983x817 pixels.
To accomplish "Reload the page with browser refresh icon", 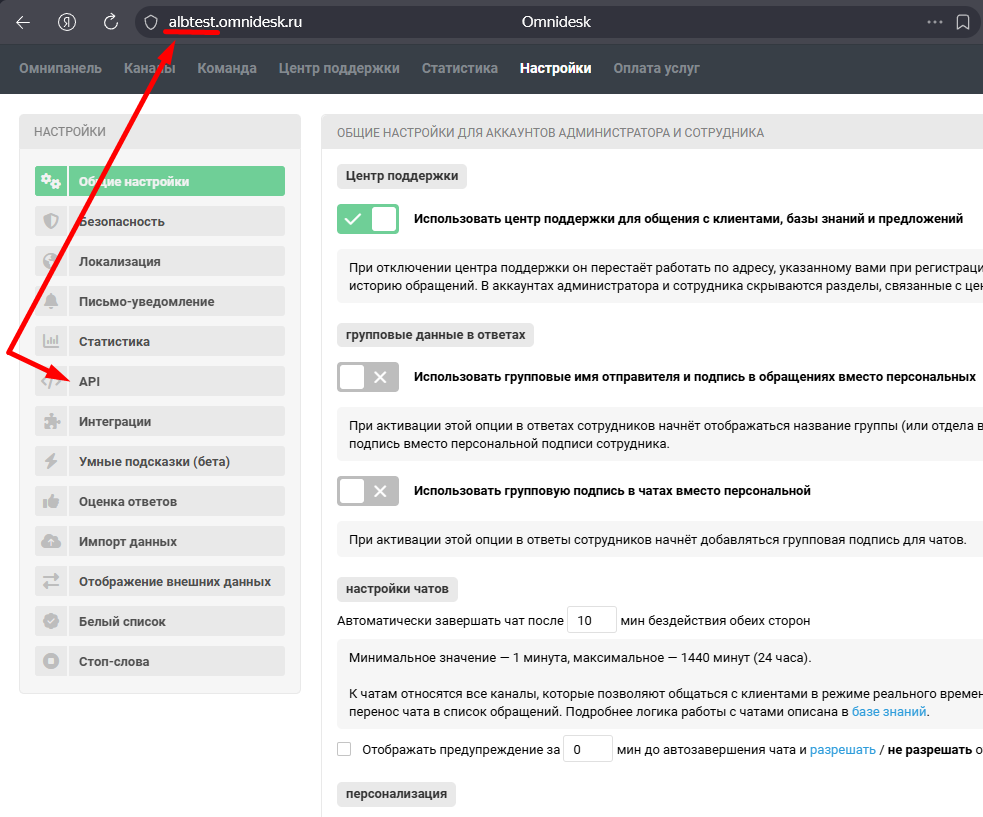I will (111, 22).
